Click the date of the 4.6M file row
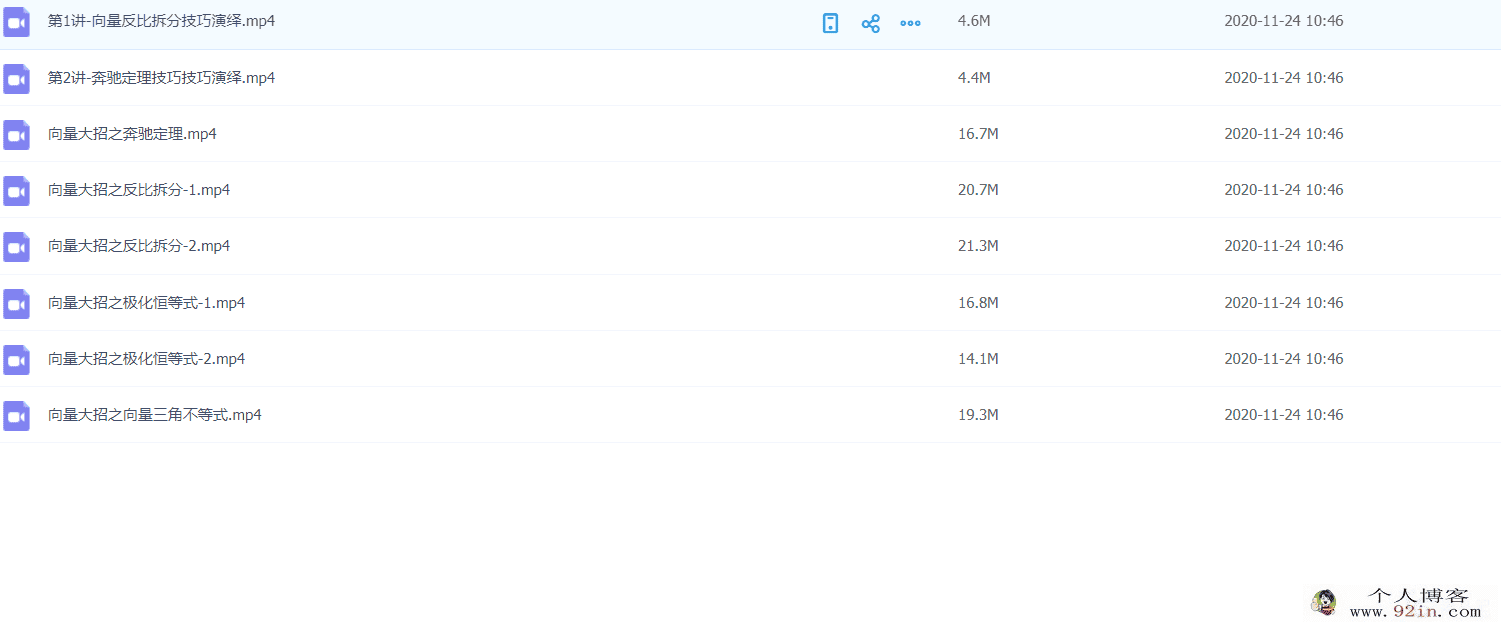 tap(1284, 21)
